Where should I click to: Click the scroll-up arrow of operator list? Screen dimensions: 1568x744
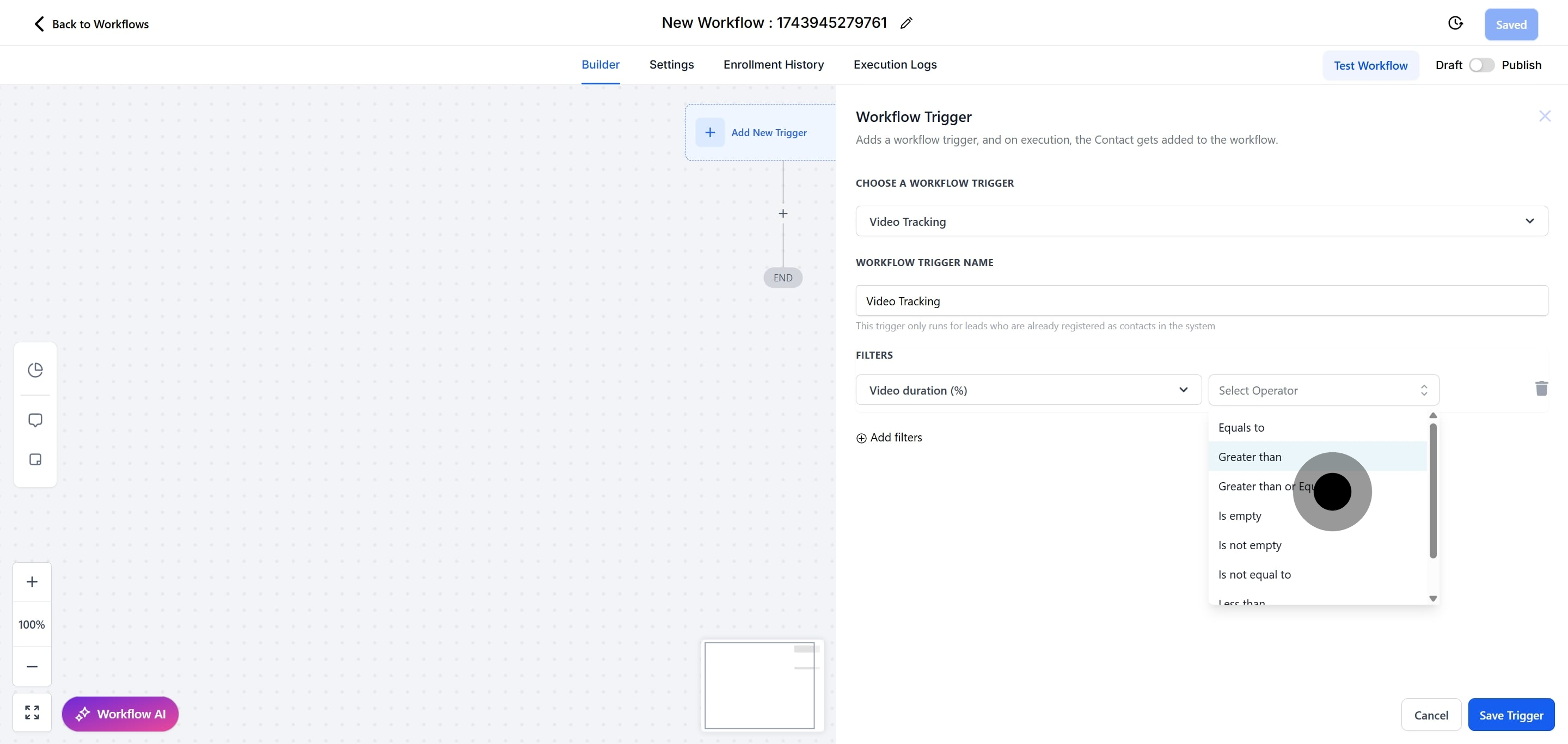click(1433, 415)
